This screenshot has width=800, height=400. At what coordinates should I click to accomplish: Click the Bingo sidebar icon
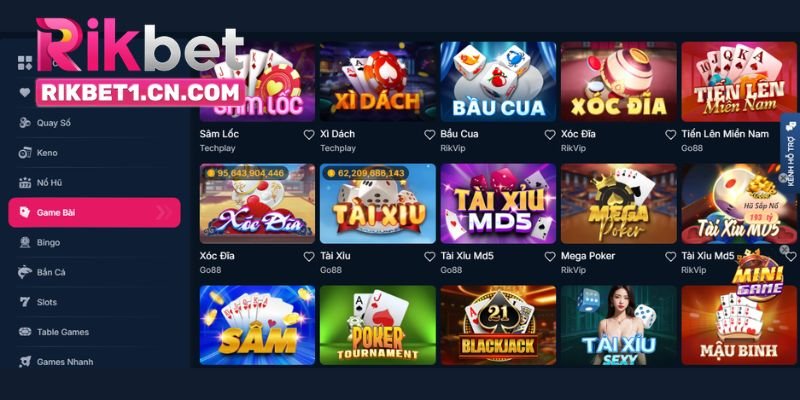[25, 242]
